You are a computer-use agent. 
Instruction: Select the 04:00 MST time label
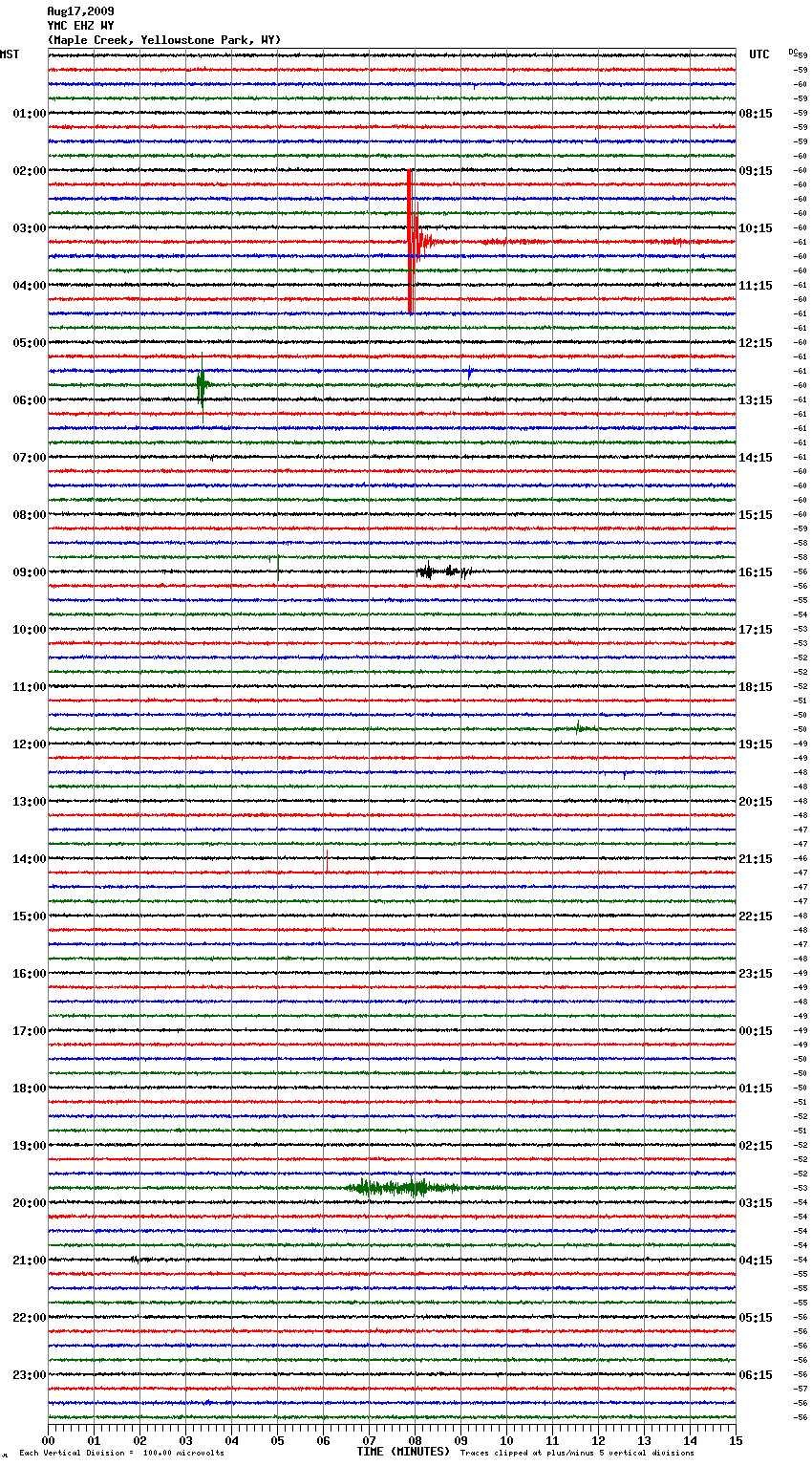(30, 286)
